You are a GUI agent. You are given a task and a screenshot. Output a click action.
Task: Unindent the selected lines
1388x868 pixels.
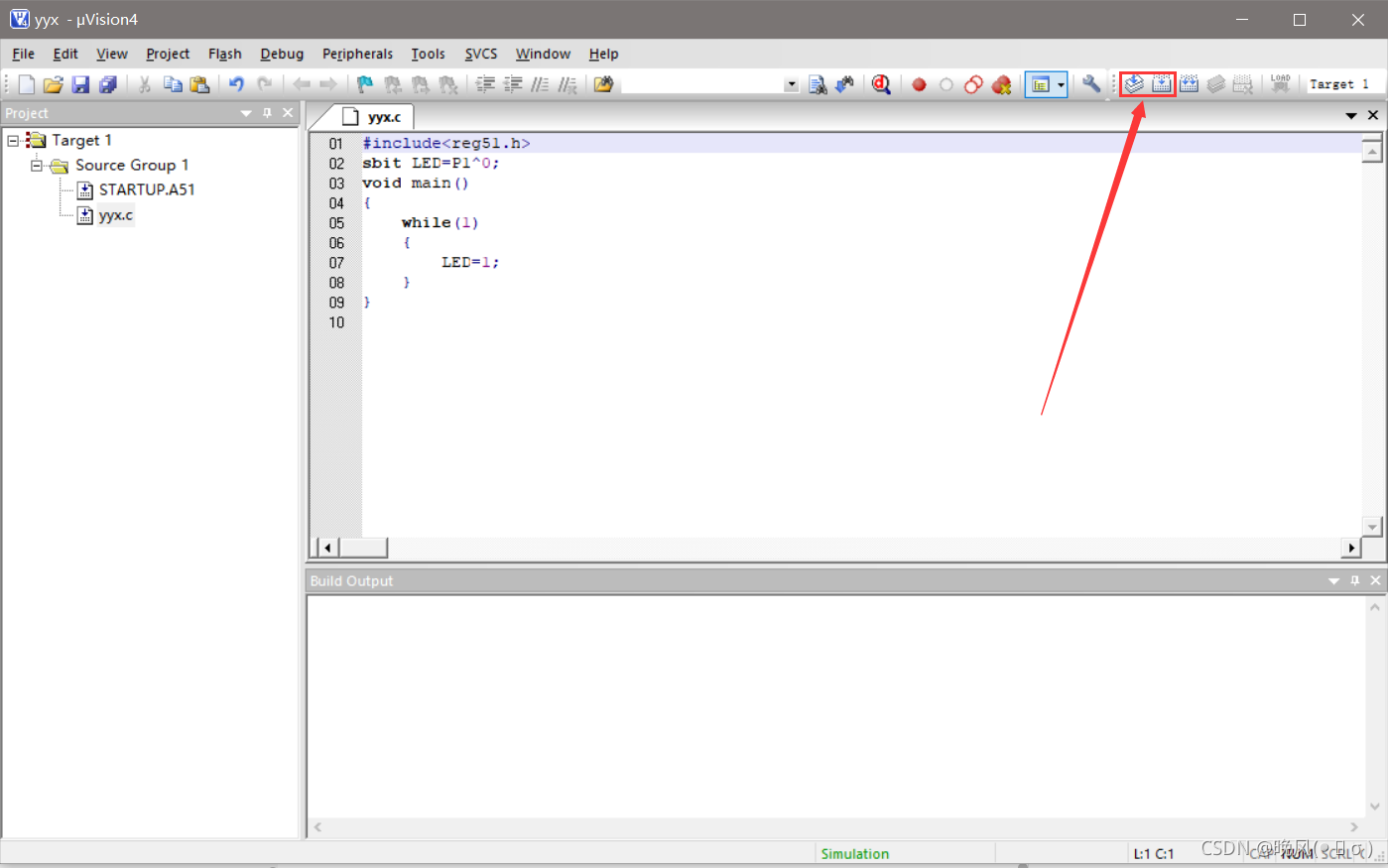point(512,84)
